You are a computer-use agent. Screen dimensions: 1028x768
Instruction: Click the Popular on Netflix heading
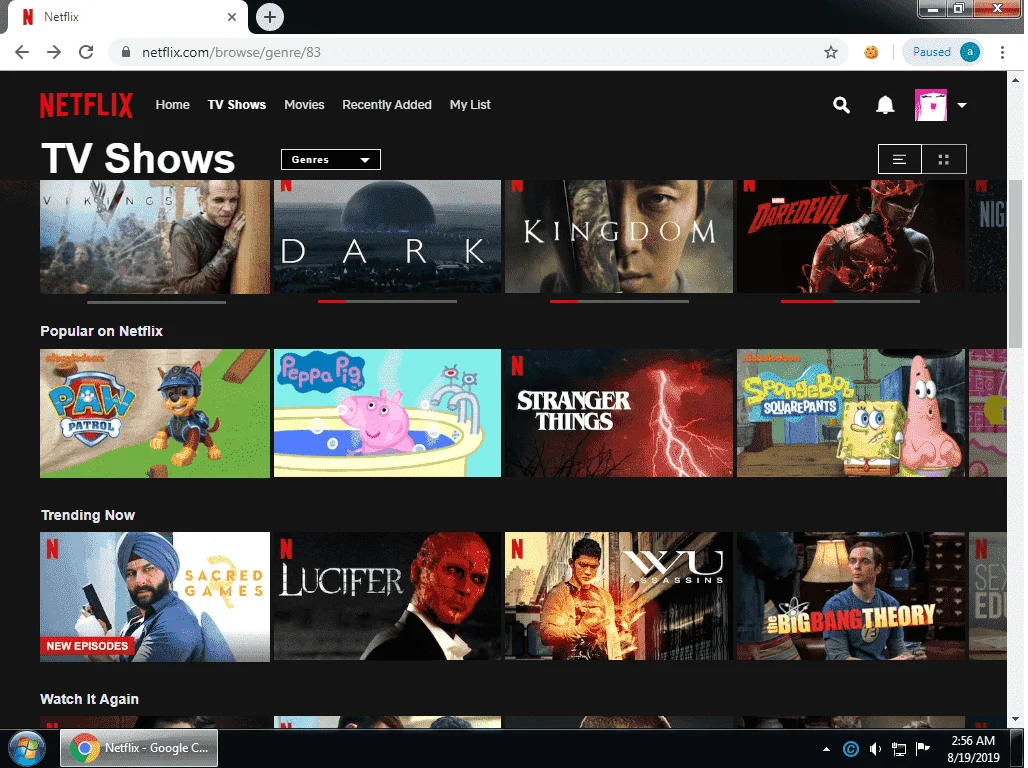(101, 331)
